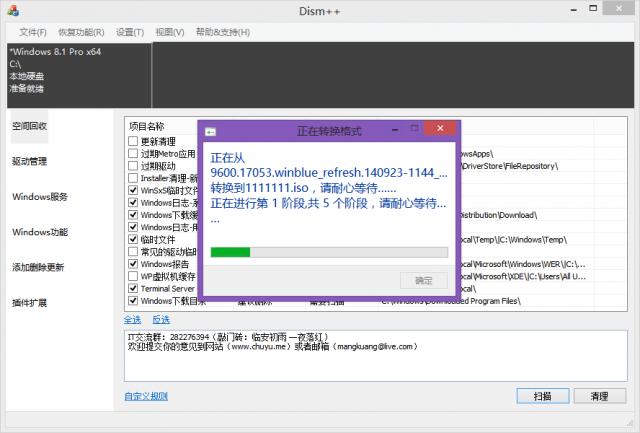Enable the 更新清理 checkbox
The image size is (640, 433).
click(133, 141)
